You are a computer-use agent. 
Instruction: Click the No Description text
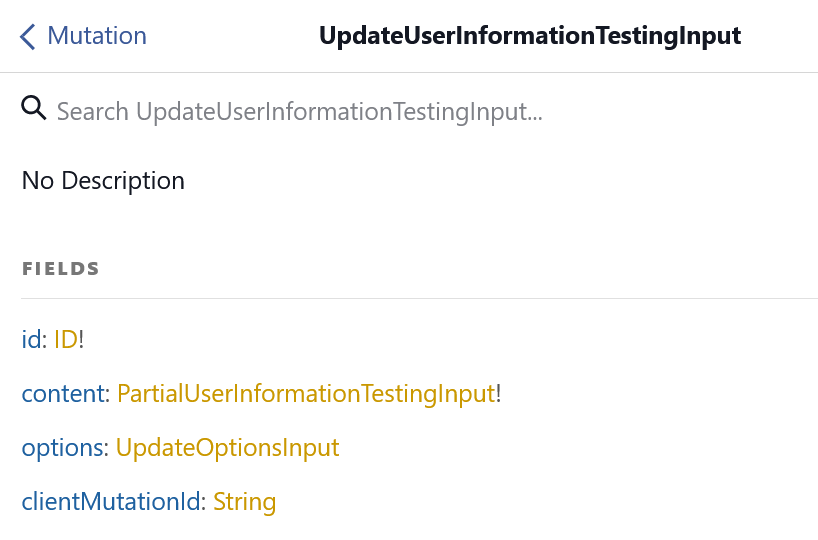point(103,181)
